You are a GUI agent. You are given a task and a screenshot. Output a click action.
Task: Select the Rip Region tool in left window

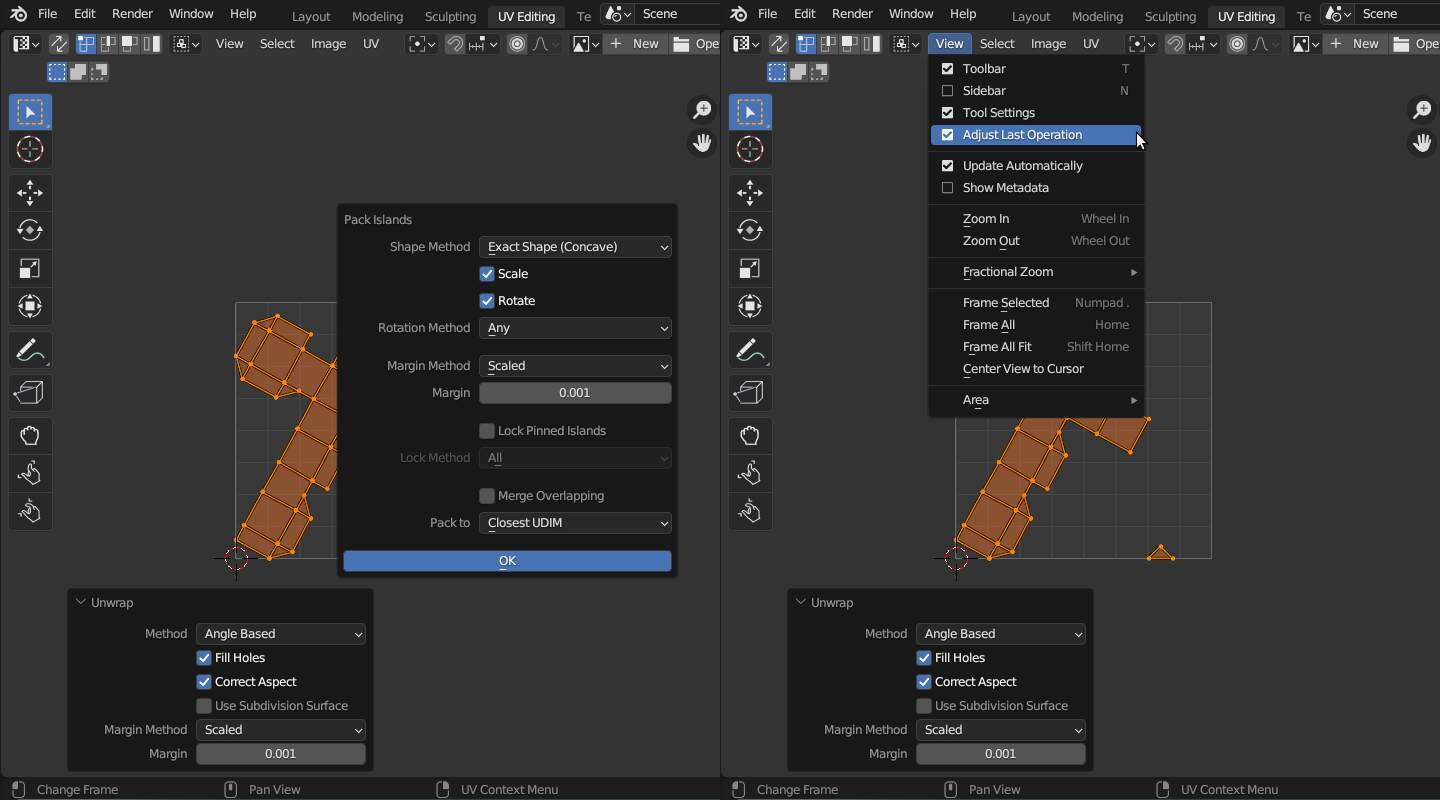30,392
